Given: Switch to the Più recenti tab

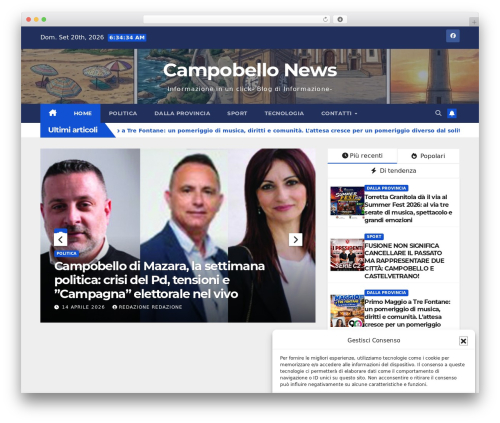Looking at the screenshot, I should pyautogui.click(x=362, y=156).
